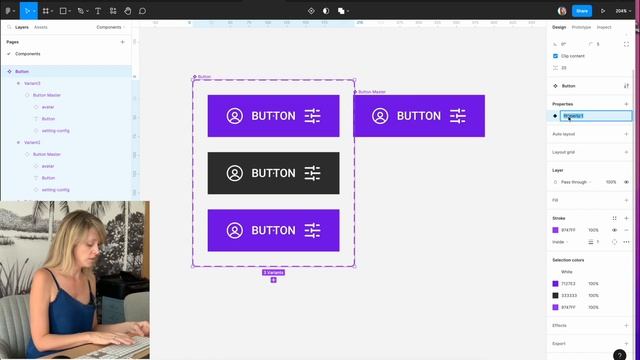Open the Frame tool dropdown arrow
Image resolution: width=640 pixels, height=360 pixels.
point(52,11)
